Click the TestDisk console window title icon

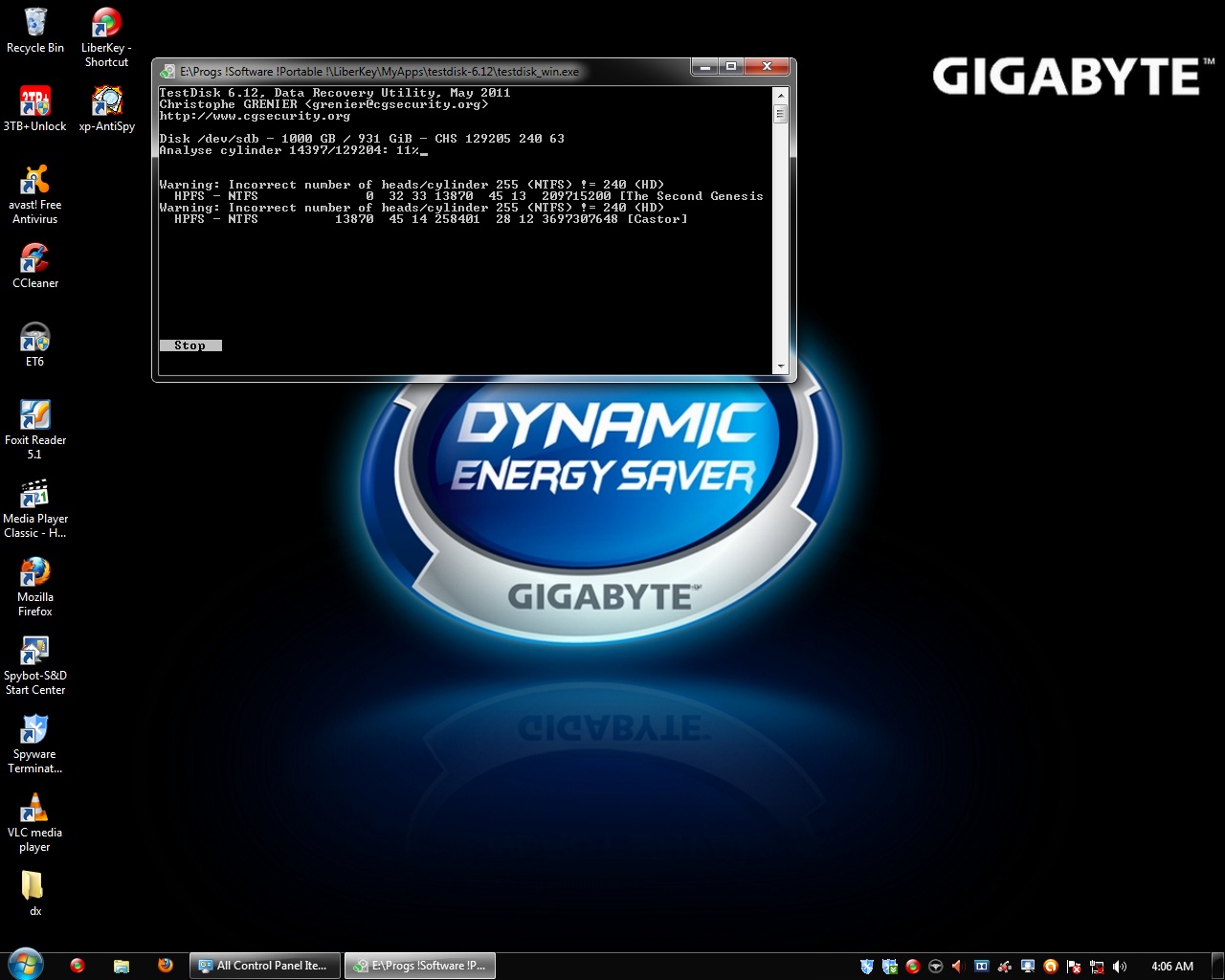pos(168,72)
